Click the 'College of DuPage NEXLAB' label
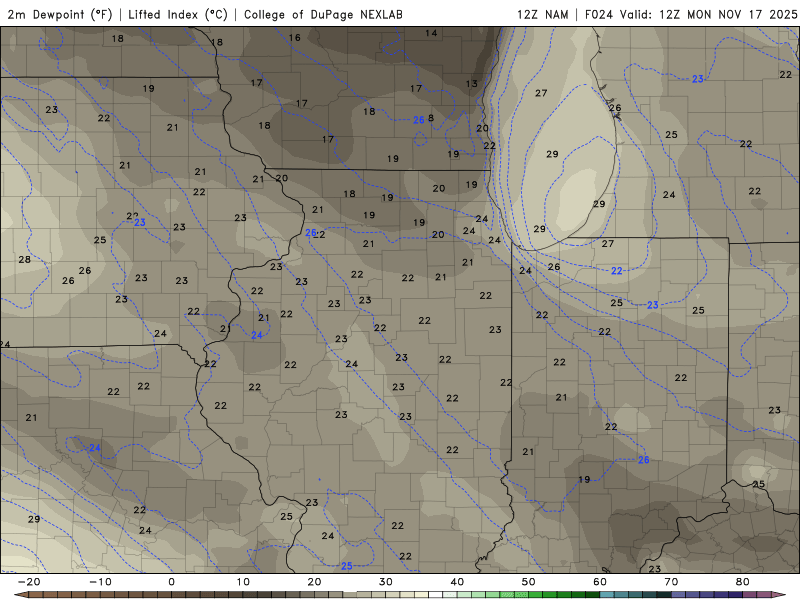This screenshot has height=600, width=800. tap(323, 14)
